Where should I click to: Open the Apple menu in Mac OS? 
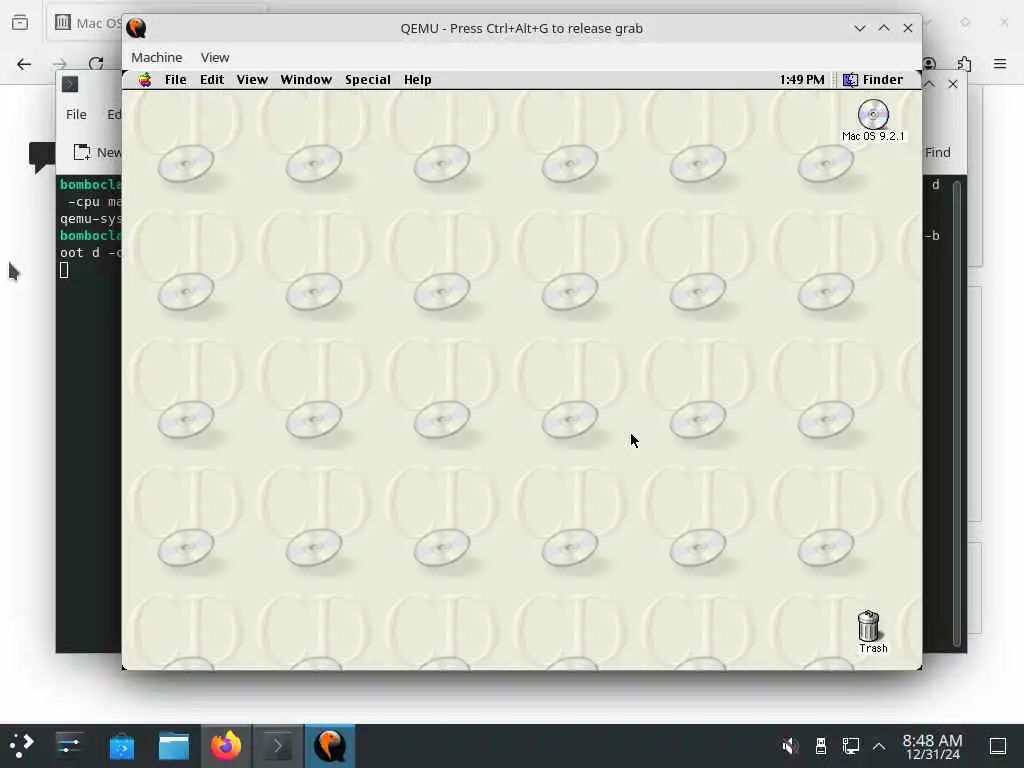[144, 80]
